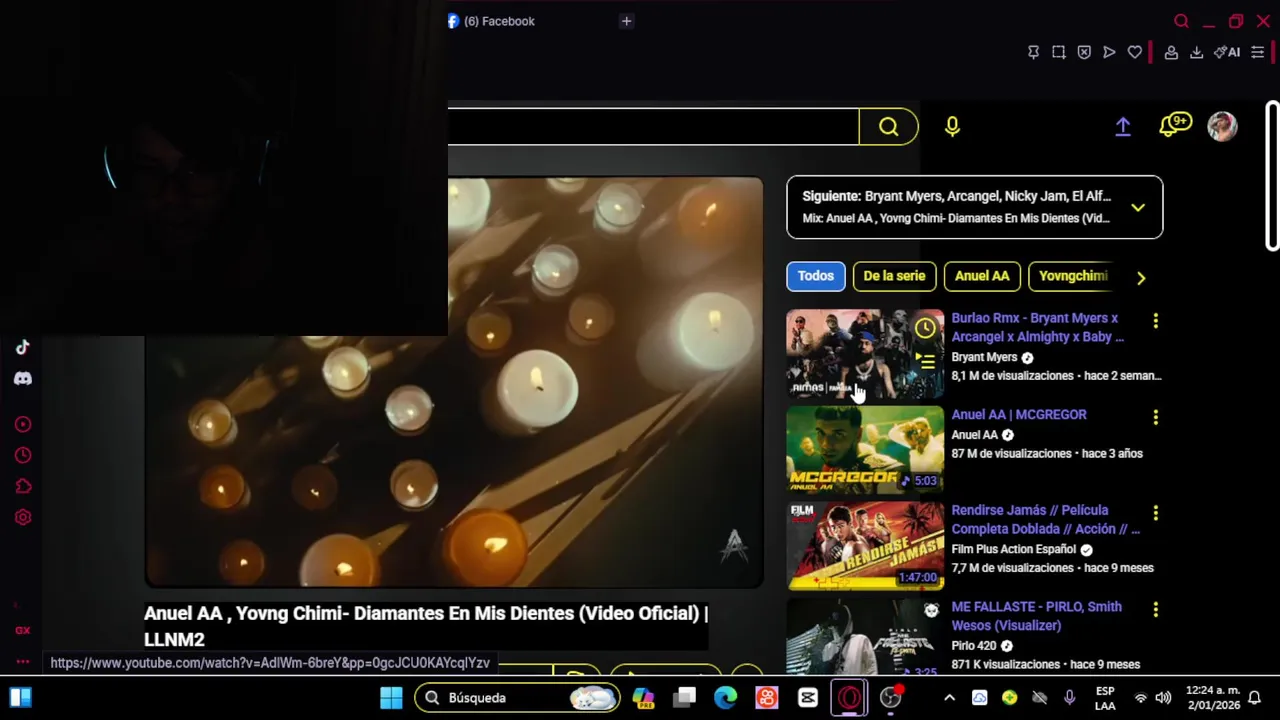
Task: Click the MCGREGOR video thumbnail
Action: coord(865,450)
